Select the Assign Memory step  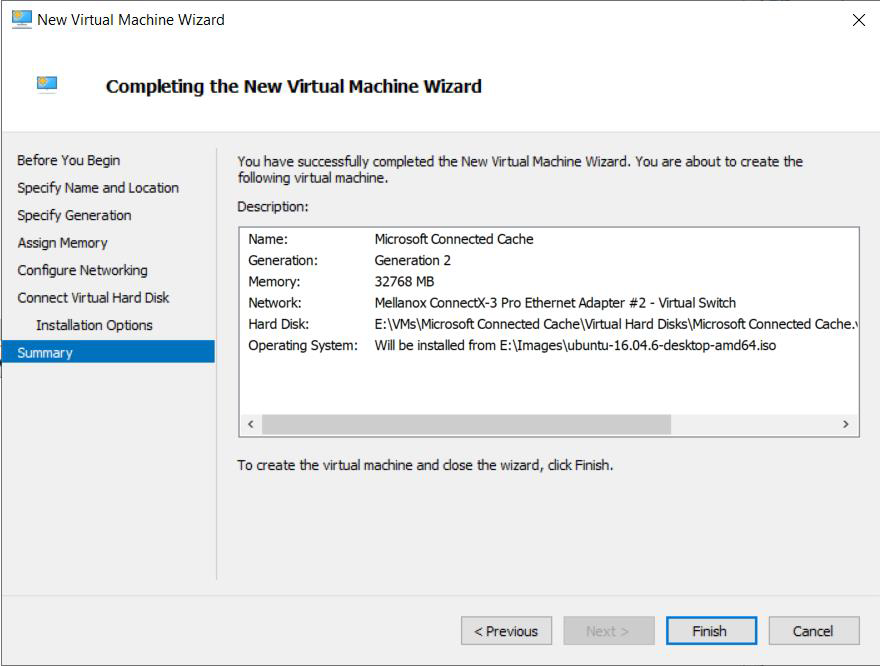[x=62, y=243]
